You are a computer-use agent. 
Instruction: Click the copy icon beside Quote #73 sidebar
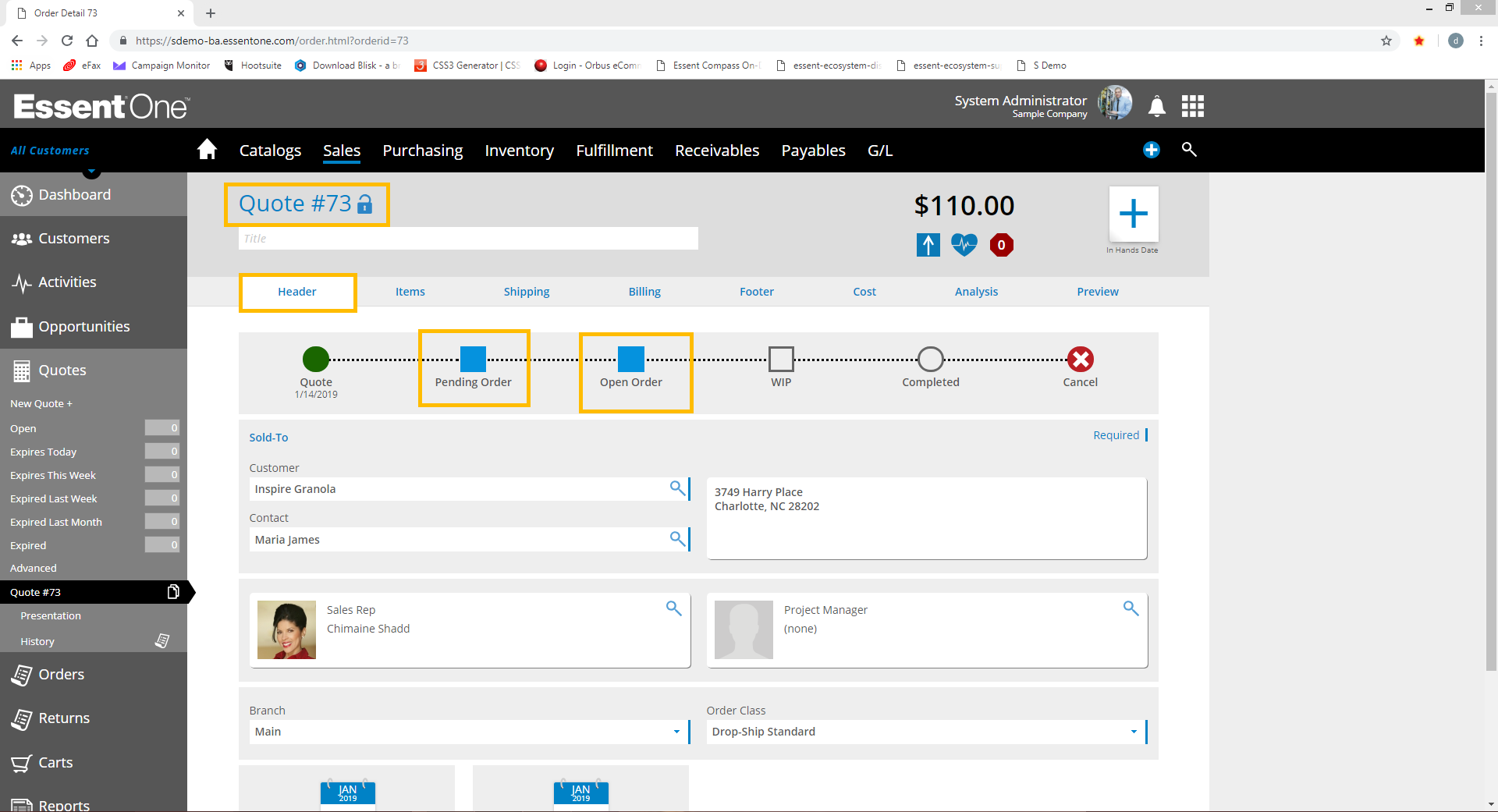click(173, 592)
